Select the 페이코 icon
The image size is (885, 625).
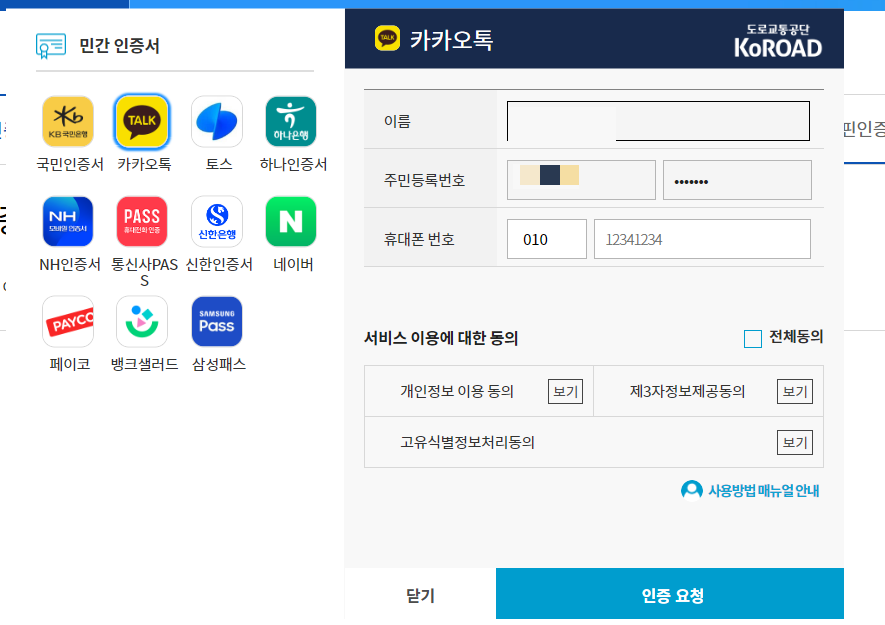coord(68,321)
